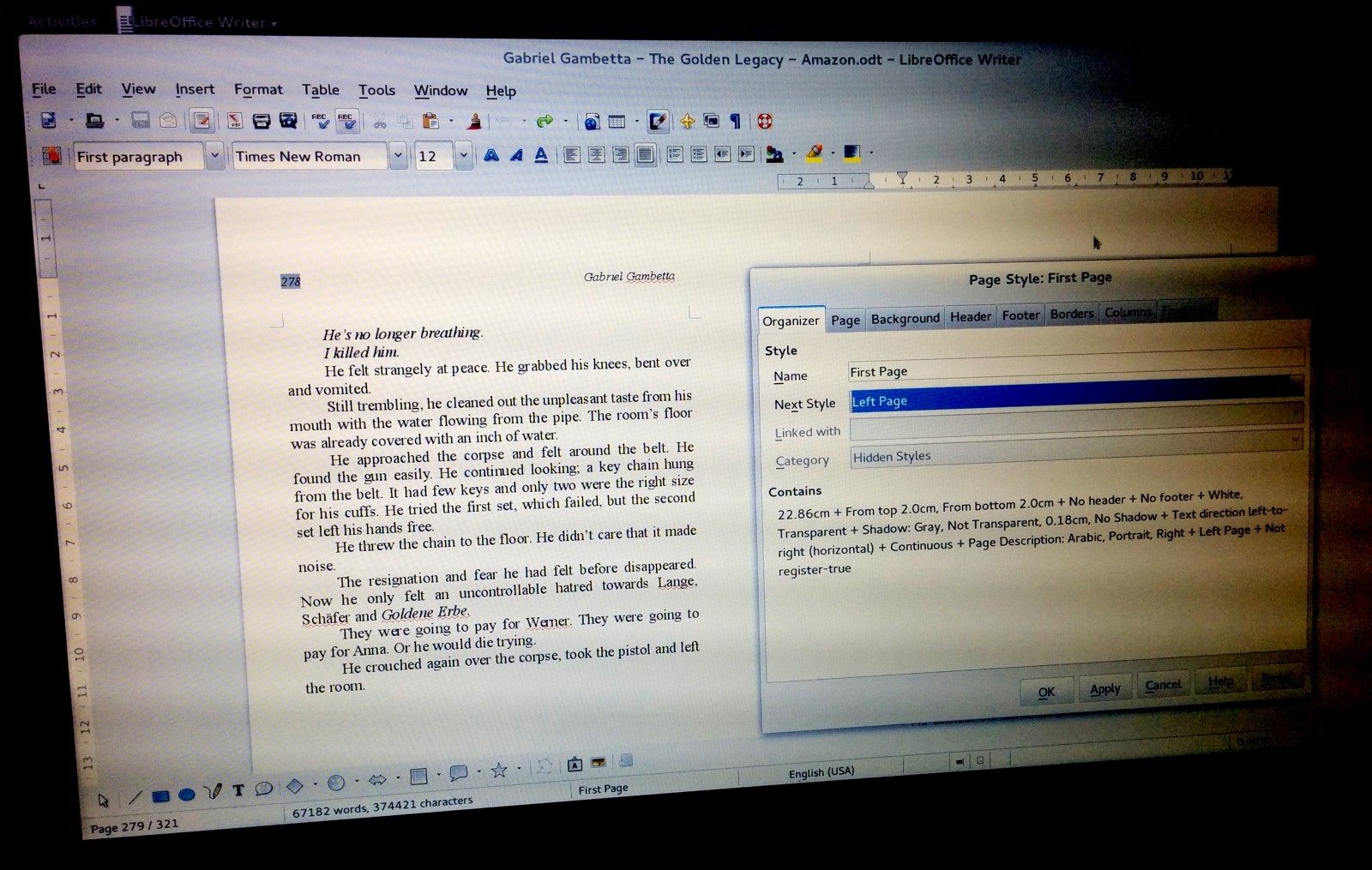Open LibreOffice Help lifebuoy icon
The image size is (1372, 870).
[x=764, y=121]
